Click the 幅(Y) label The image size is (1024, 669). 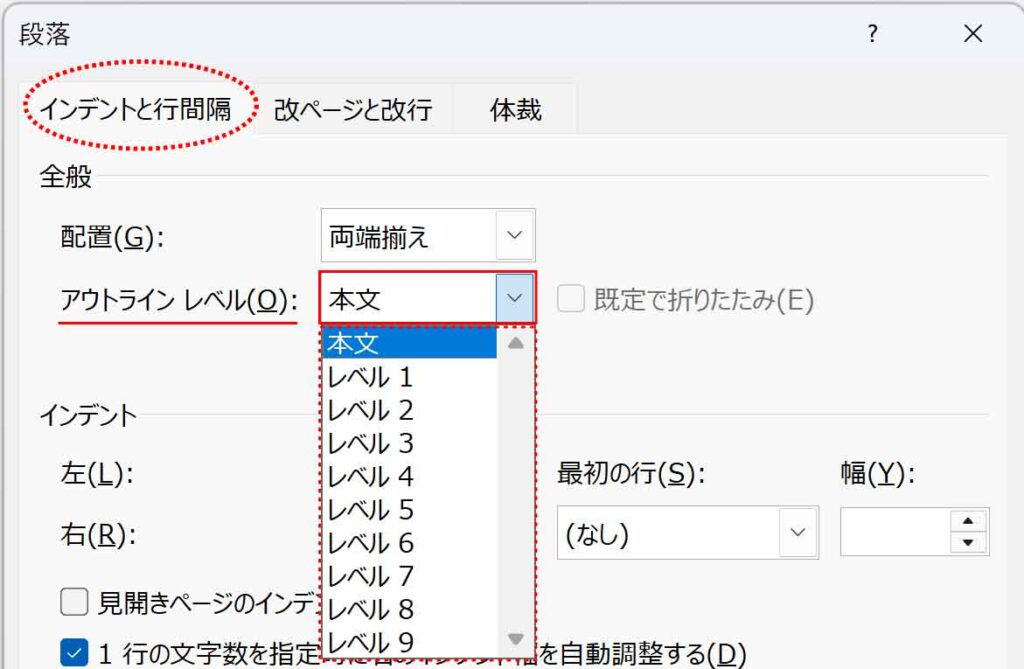[x=877, y=474]
